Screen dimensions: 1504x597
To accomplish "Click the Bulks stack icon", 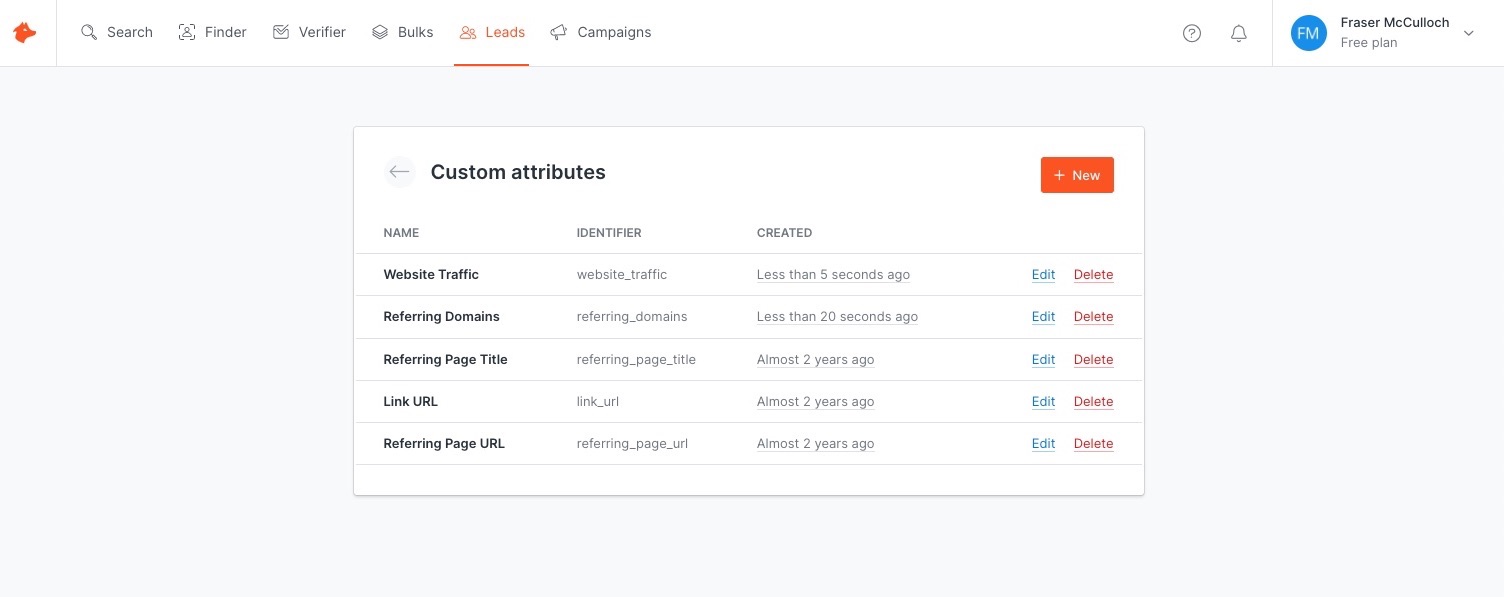I will 380,32.
